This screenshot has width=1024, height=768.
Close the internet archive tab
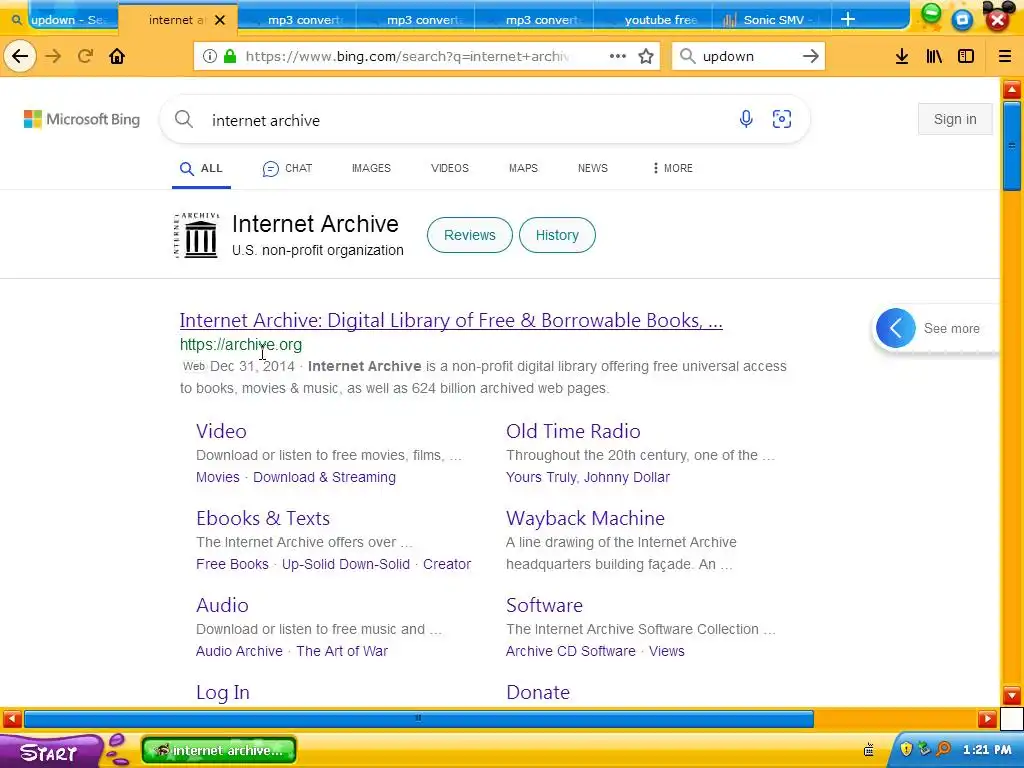coord(220,20)
